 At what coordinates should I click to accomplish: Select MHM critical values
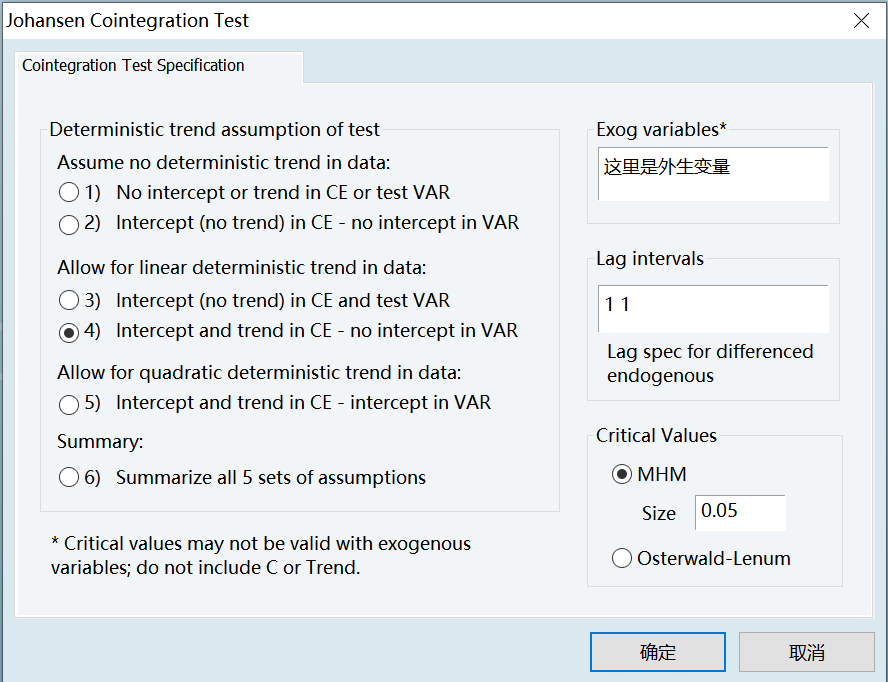pyautogui.click(x=622, y=475)
